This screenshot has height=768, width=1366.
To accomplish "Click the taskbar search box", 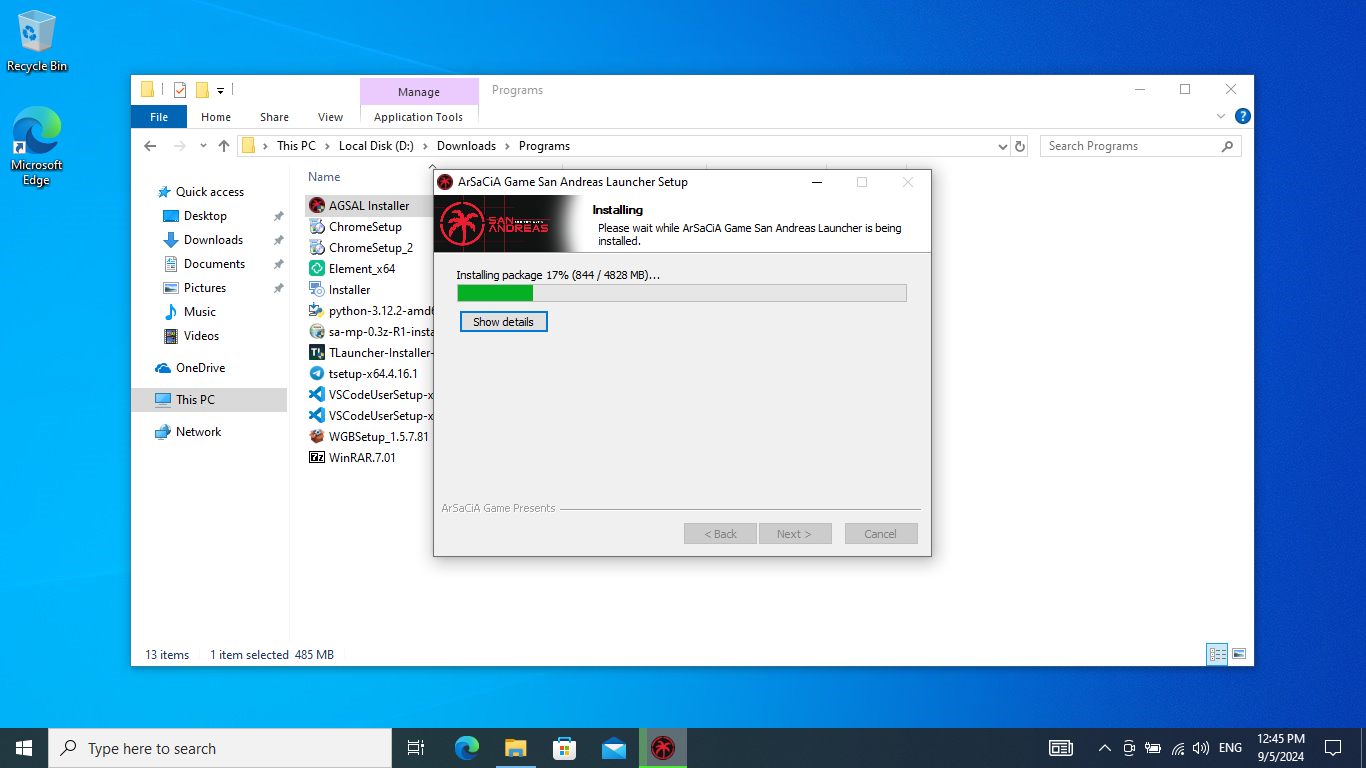I will tap(220, 748).
